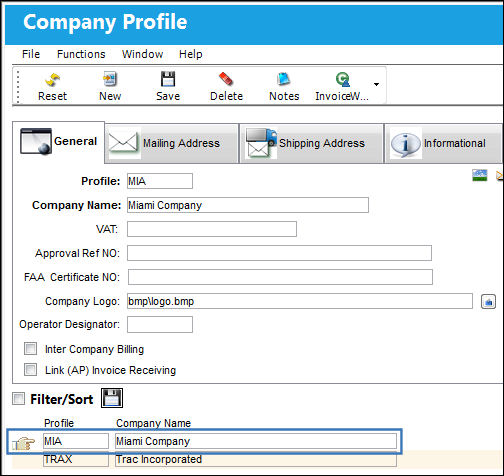This screenshot has width=504, height=476.
Task: Click the Reset toolbar icon
Action: click(52, 80)
